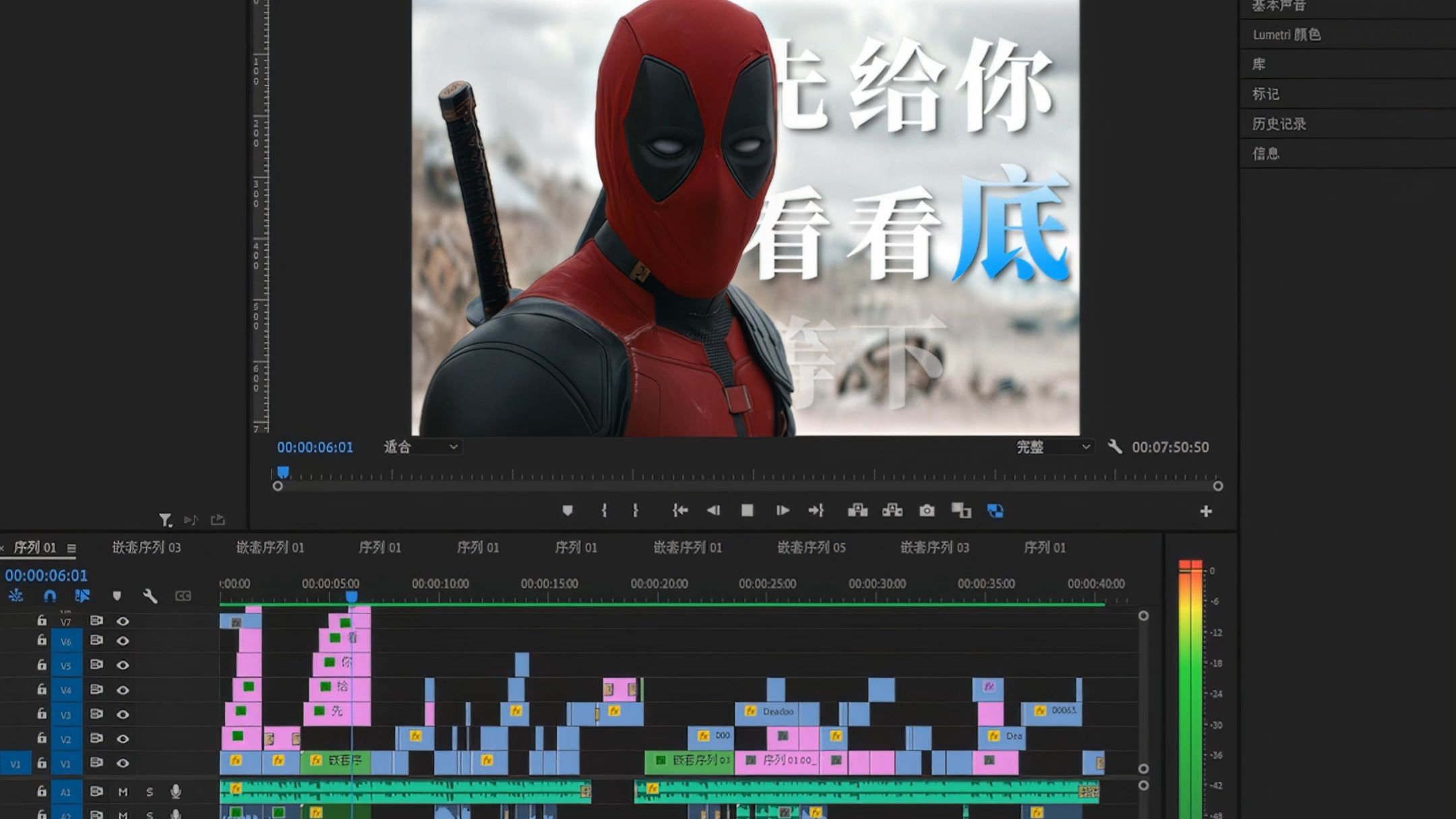Click the Extract button in program monitor

pos(892,511)
